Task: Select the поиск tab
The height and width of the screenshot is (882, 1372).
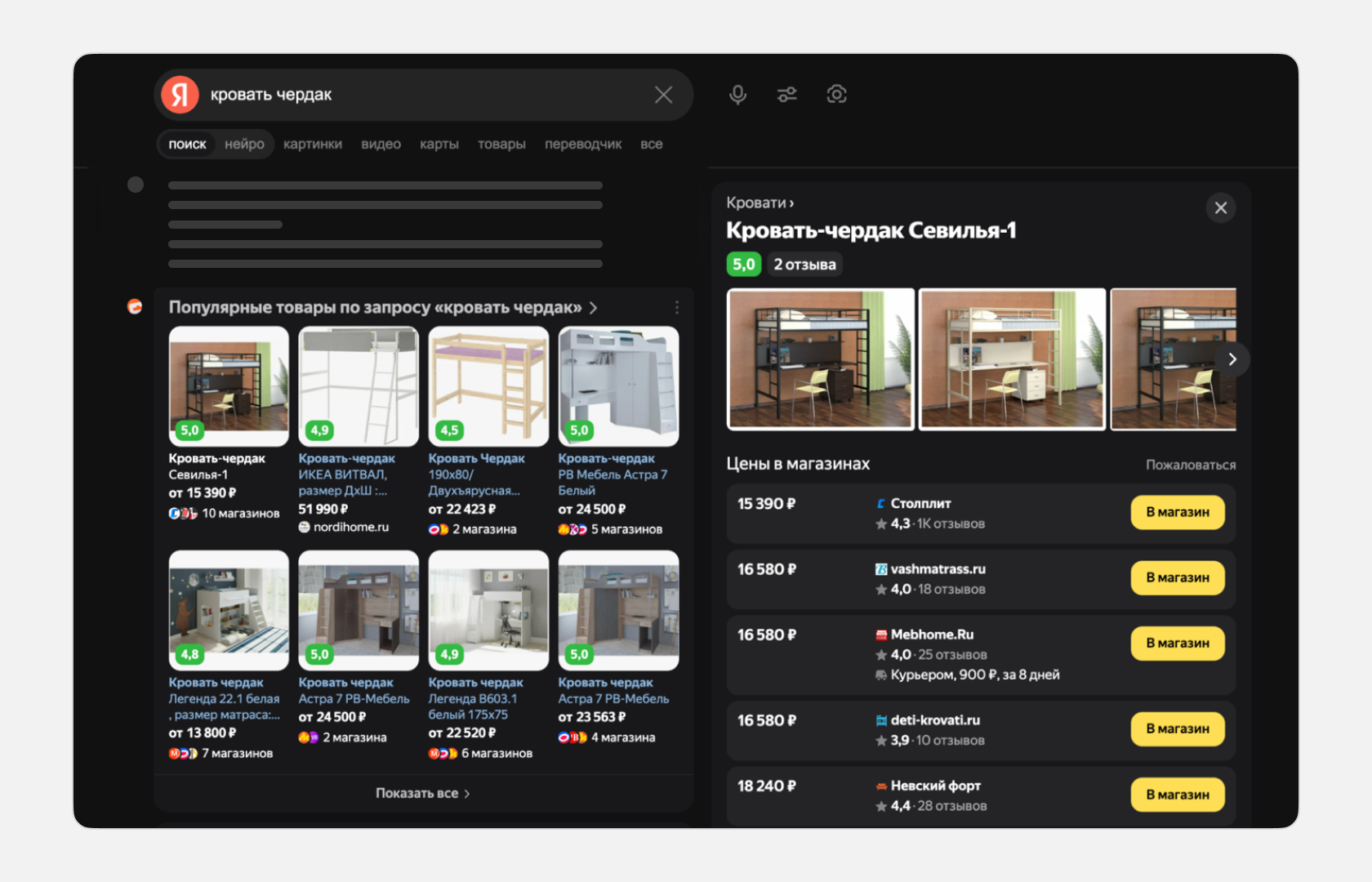Action: 187,145
